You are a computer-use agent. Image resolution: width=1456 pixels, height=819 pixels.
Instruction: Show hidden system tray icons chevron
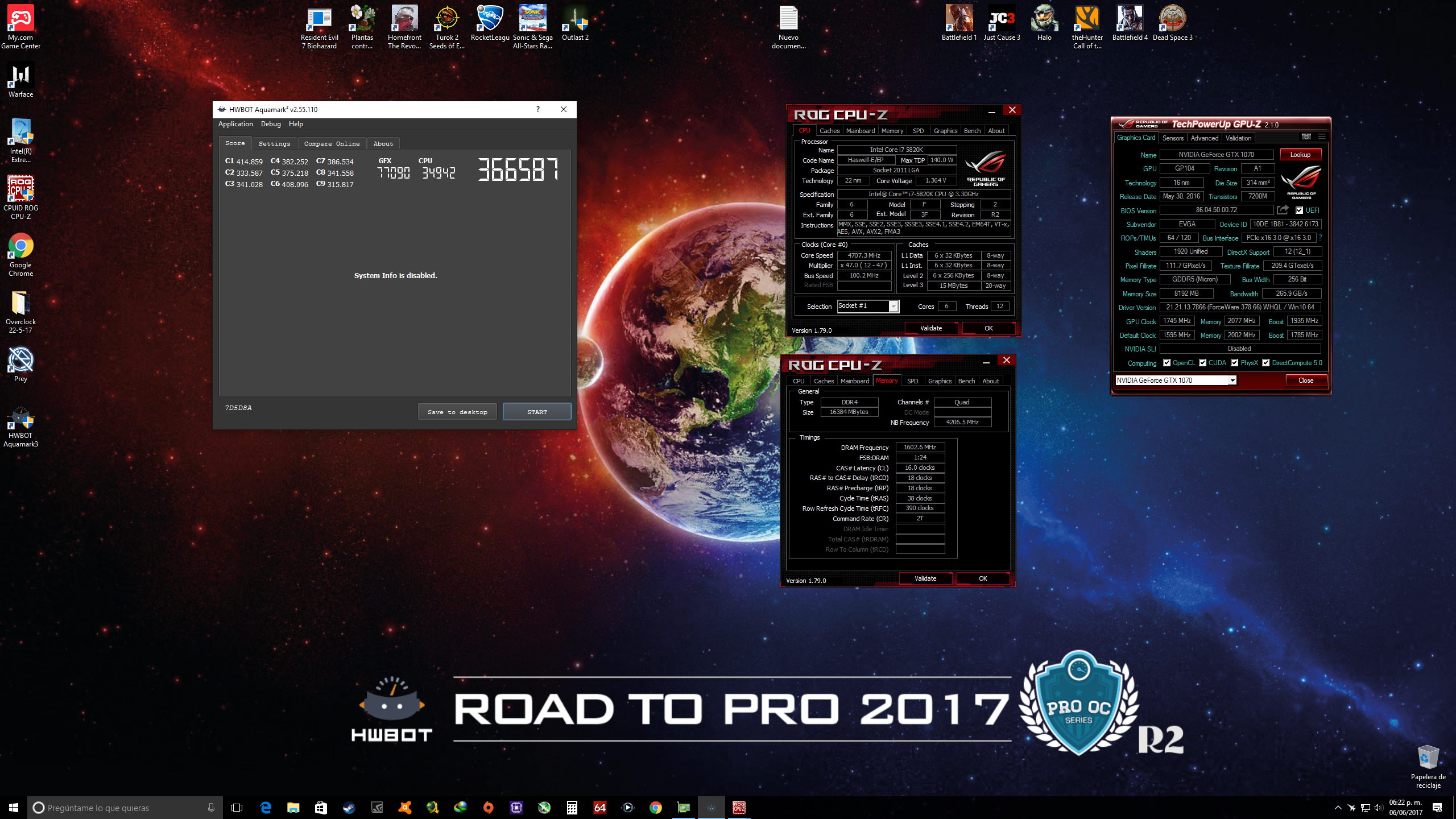(x=1338, y=808)
